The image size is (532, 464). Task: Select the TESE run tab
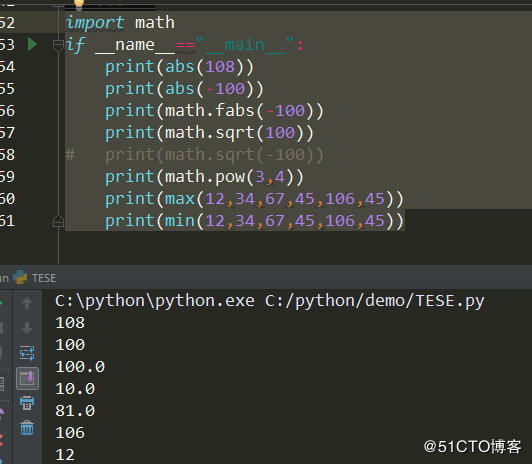pos(44,278)
